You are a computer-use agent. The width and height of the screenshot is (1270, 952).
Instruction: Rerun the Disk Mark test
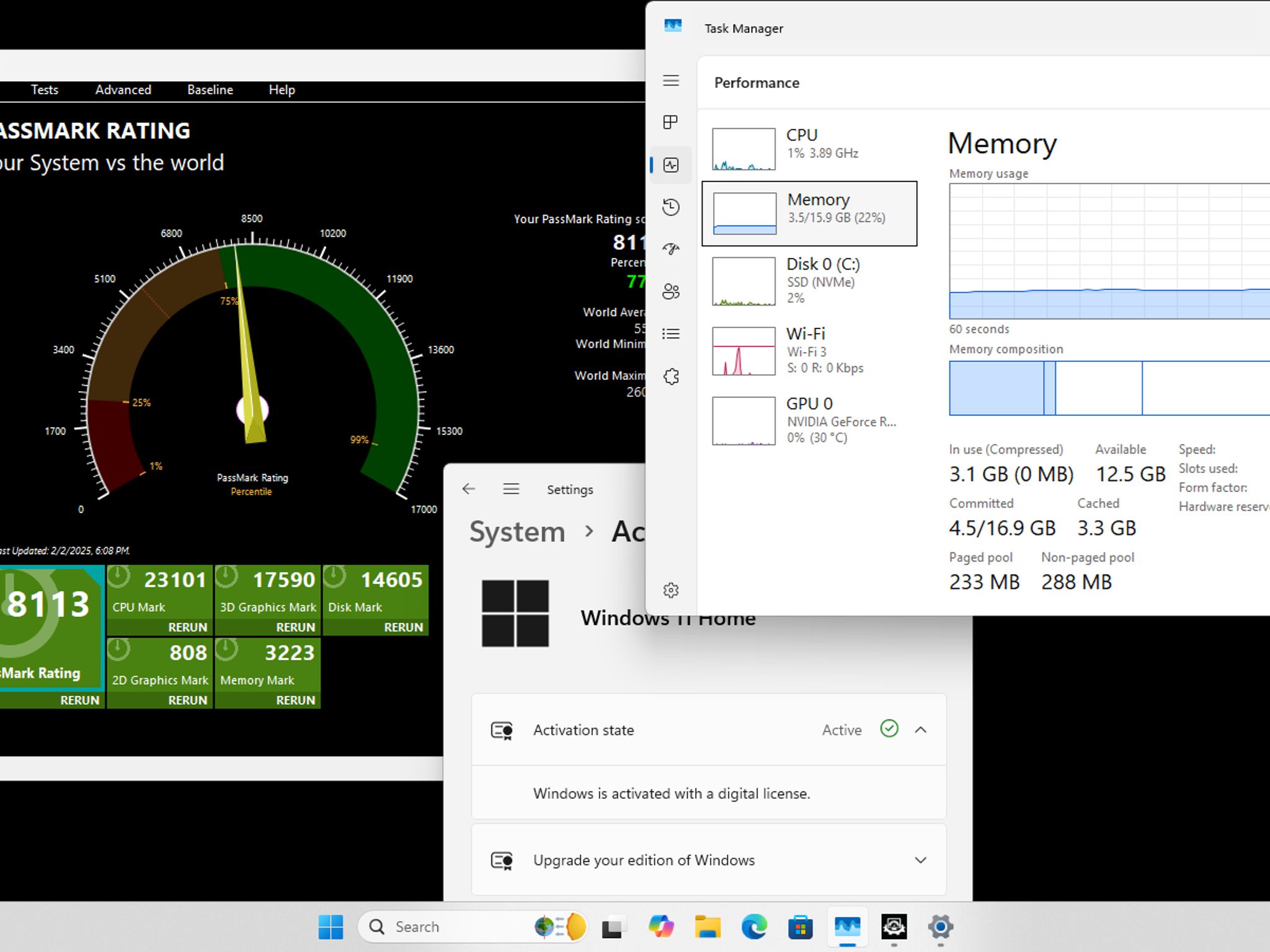click(x=403, y=627)
